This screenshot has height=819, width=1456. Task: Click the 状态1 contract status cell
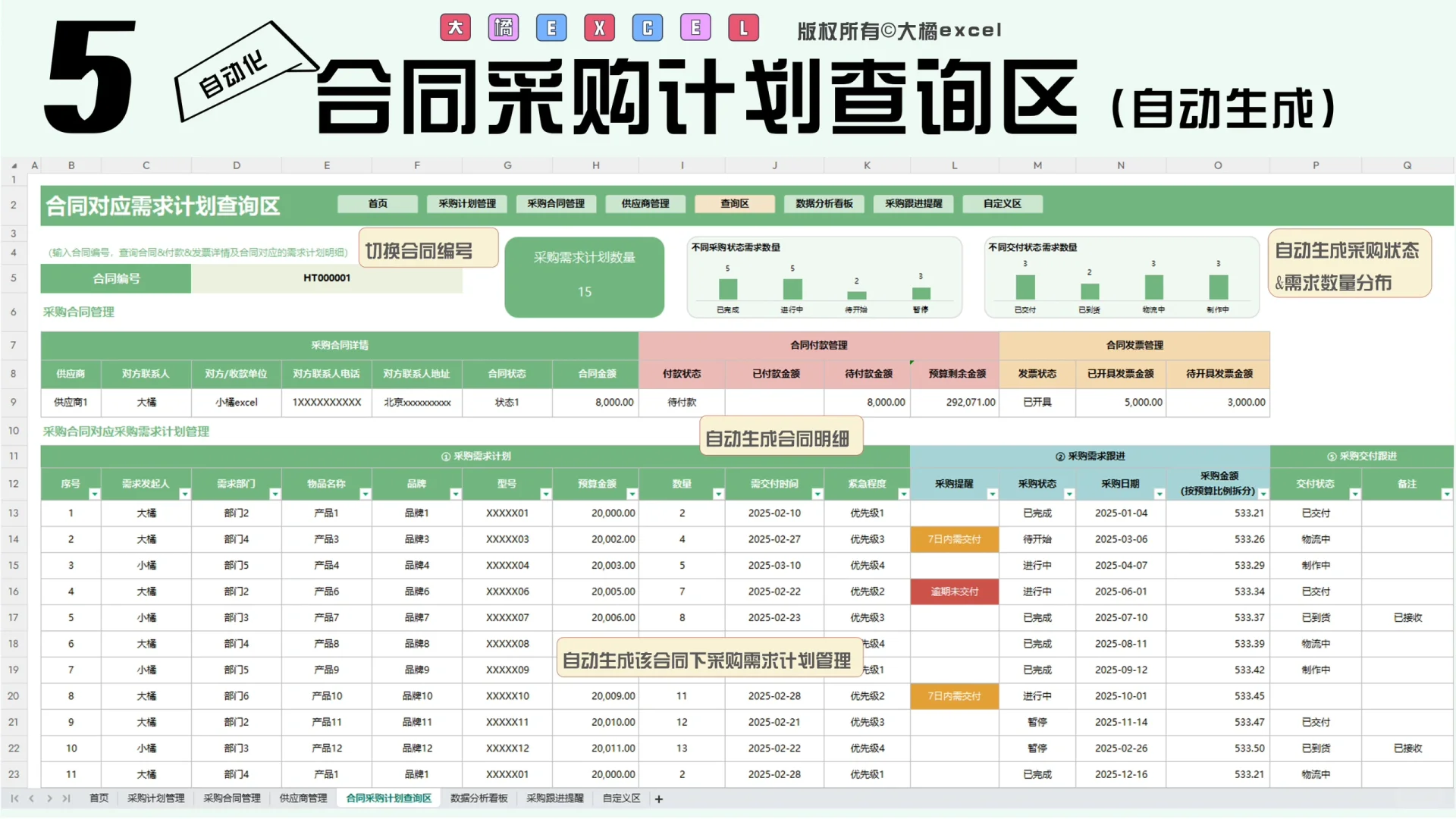(507, 403)
